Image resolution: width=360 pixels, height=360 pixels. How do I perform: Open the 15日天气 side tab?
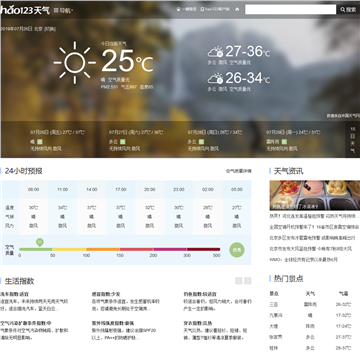coord(353,140)
